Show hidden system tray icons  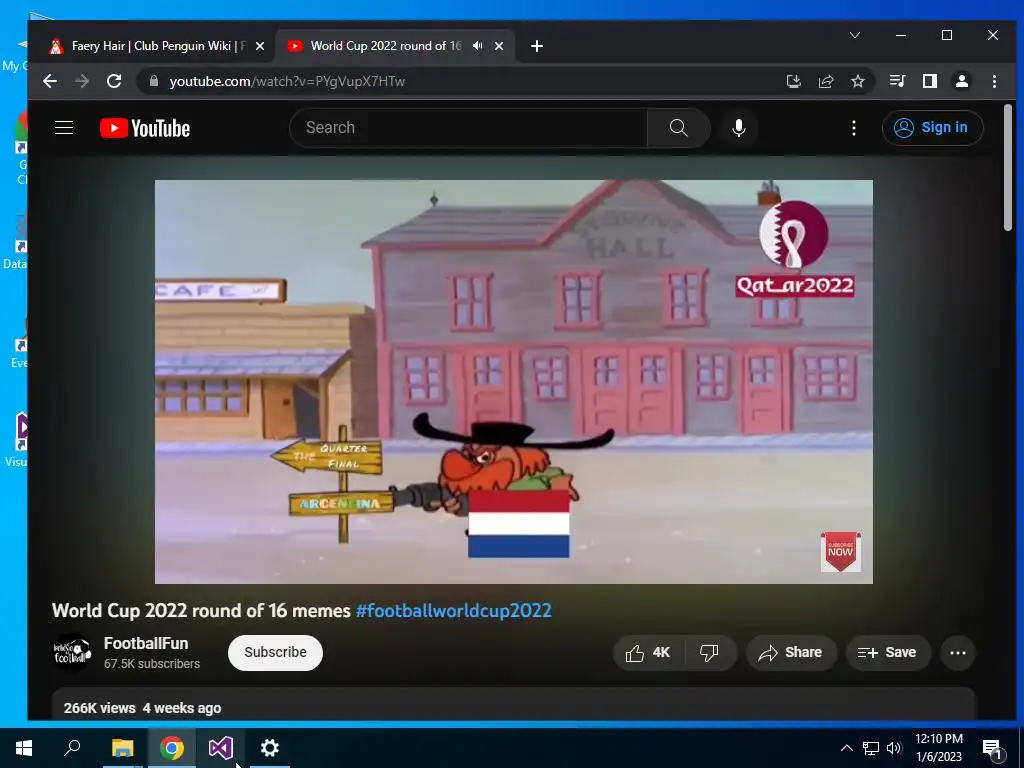846,748
